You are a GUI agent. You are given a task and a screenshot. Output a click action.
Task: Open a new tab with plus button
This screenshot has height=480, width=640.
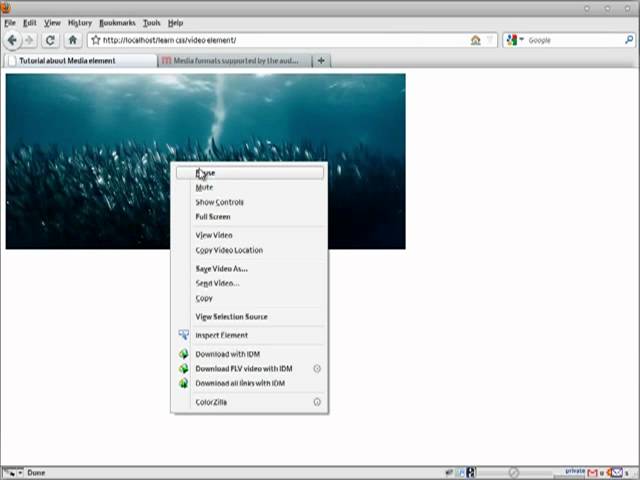321,60
